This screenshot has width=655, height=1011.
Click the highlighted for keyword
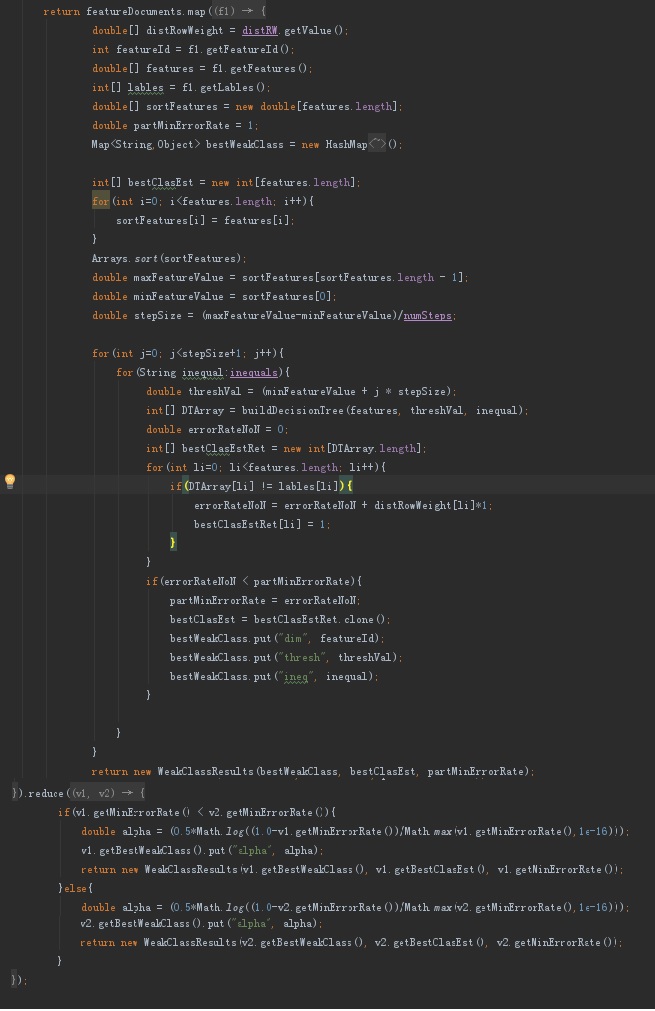(101, 201)
